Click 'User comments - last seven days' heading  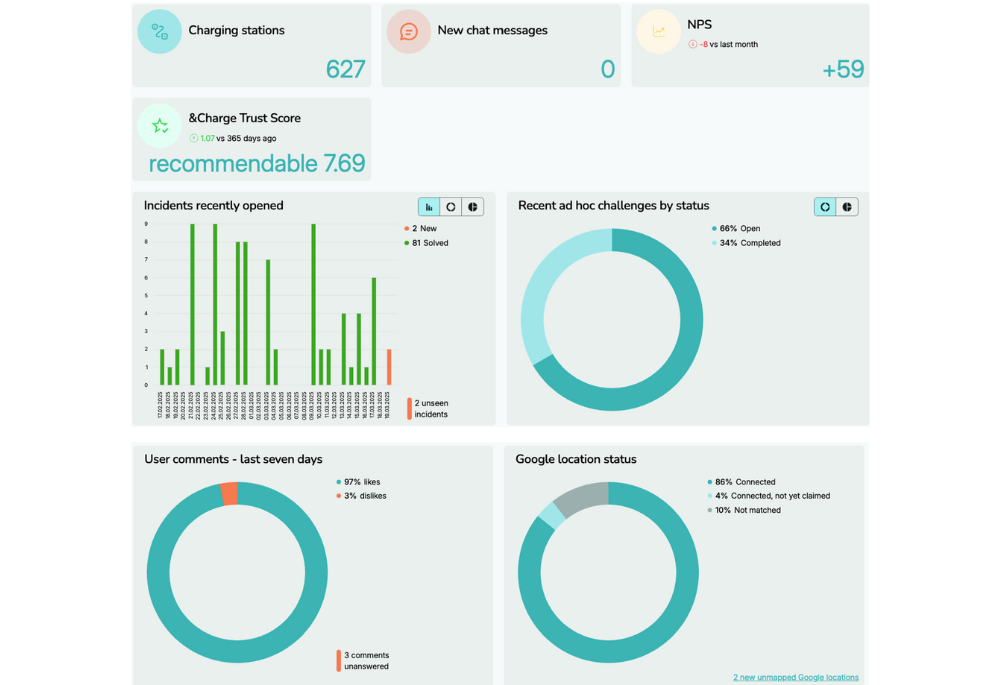tap(233, 459)
